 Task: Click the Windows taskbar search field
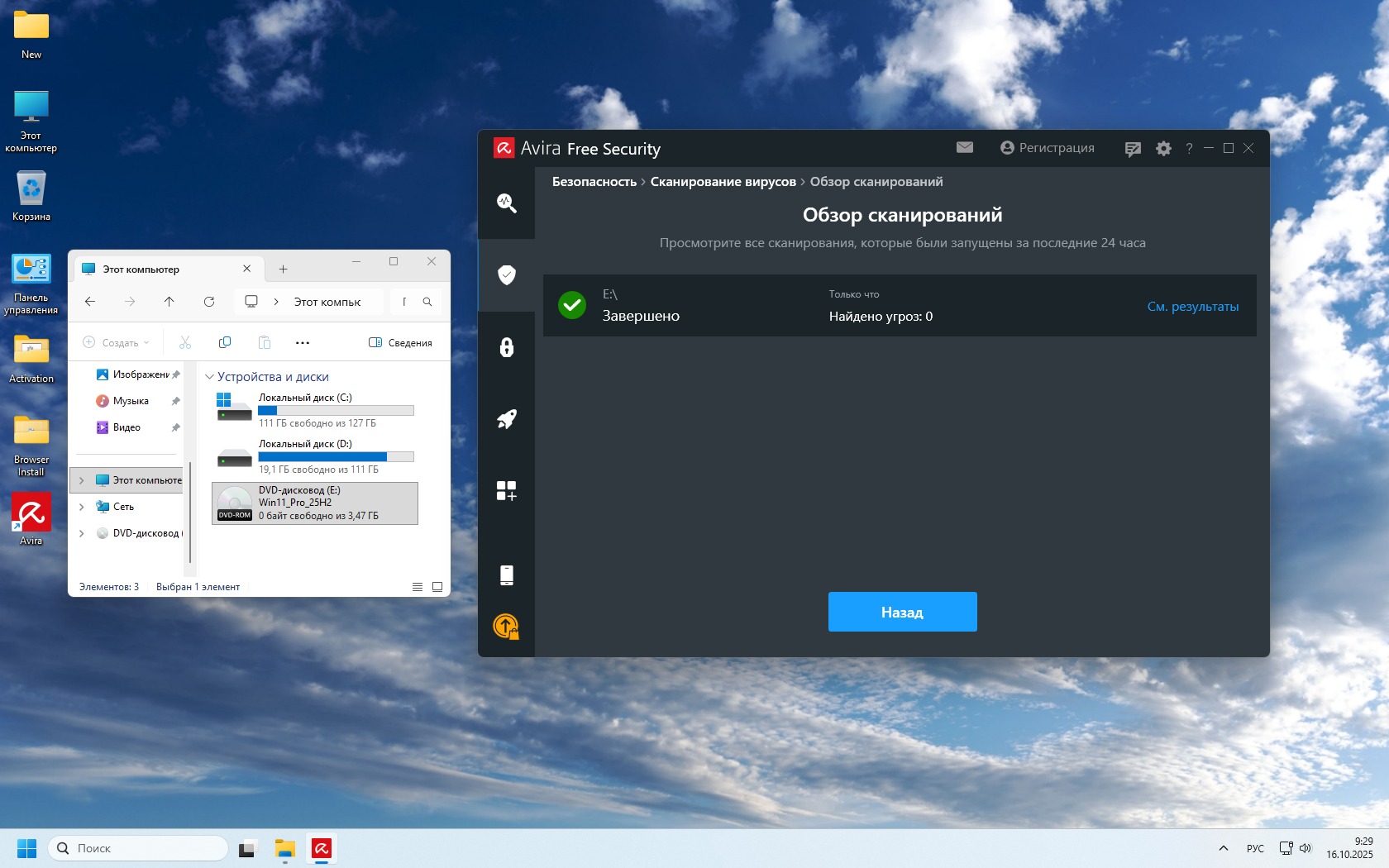click(138, 848)
